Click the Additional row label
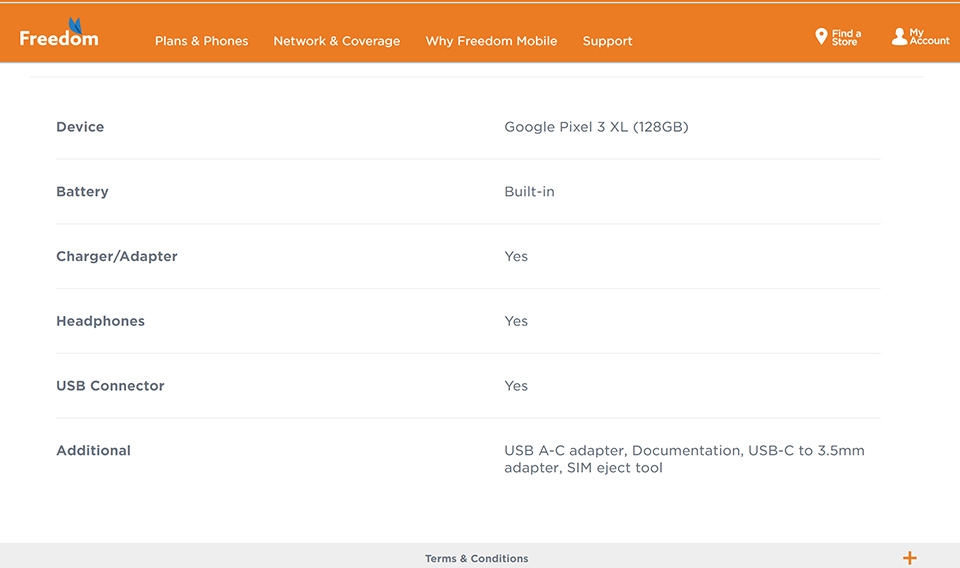The width and height of the screenshot is (960, 568). [94, 450]
